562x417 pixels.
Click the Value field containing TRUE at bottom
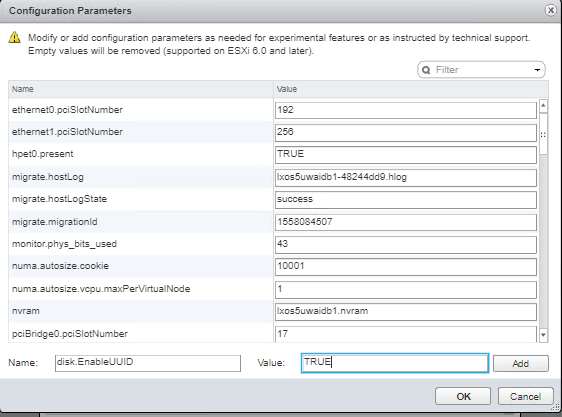tap(395, 363)
